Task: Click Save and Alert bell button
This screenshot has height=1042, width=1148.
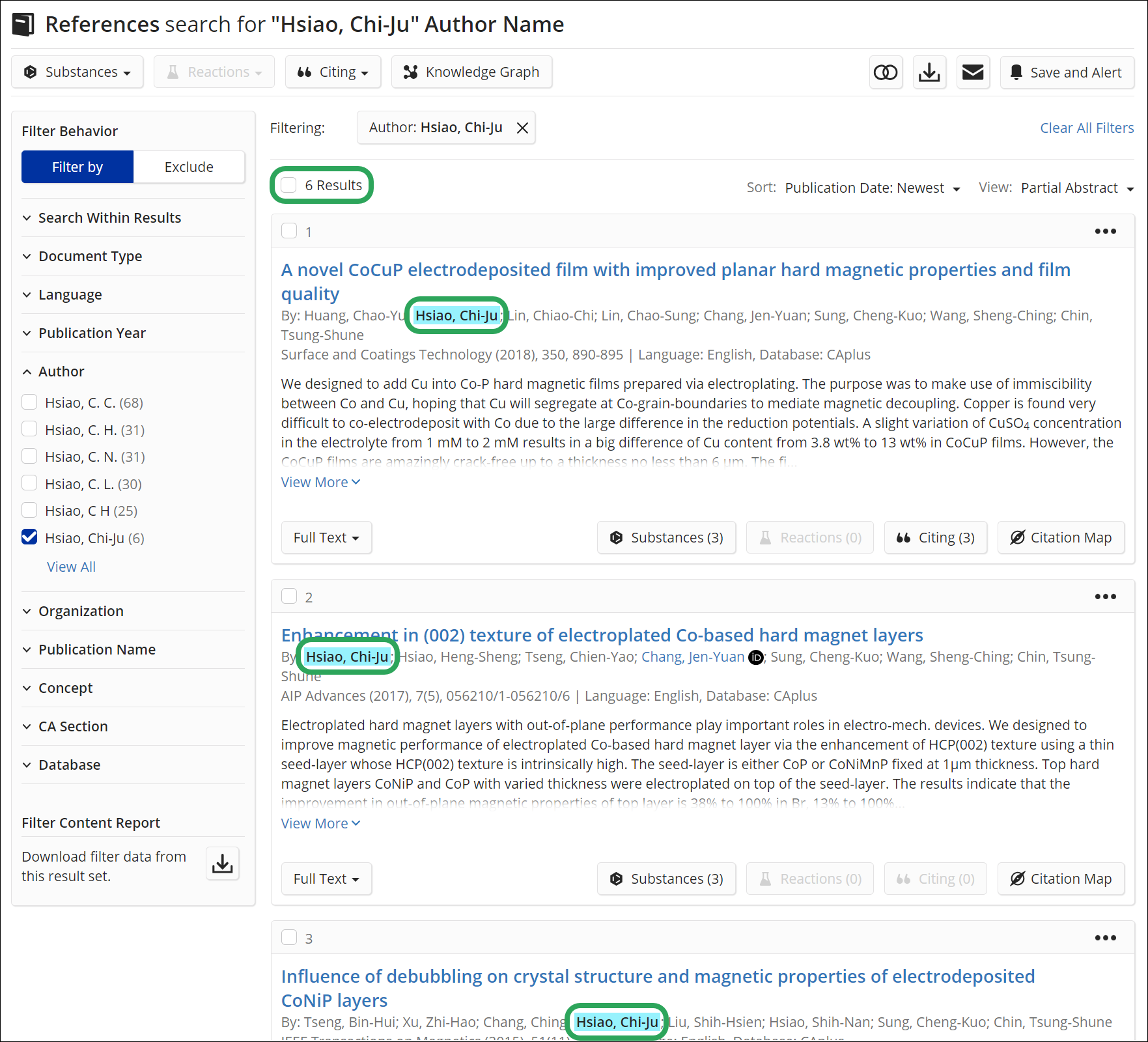Action: tap(1067, 72)
